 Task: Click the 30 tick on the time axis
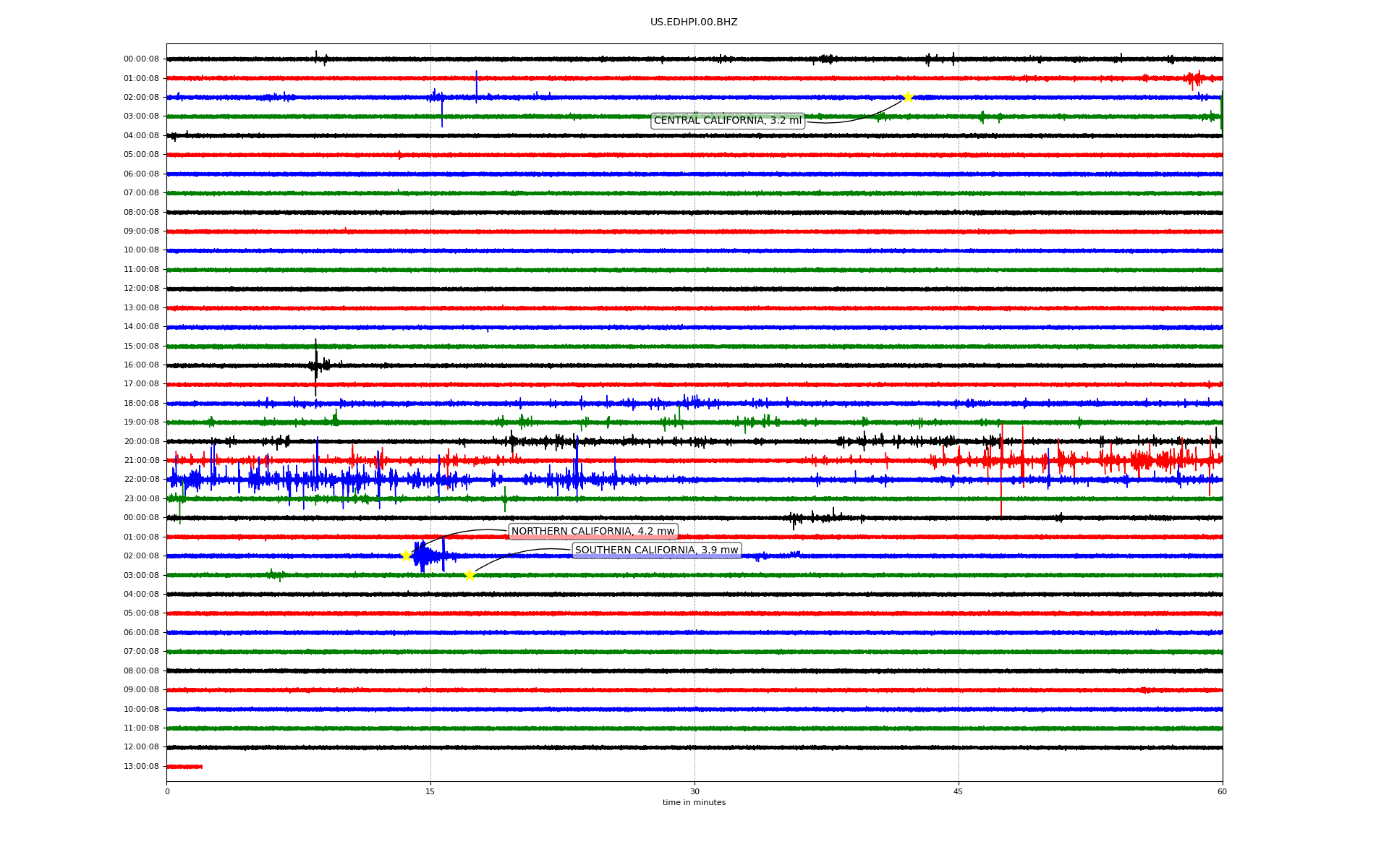694,791
